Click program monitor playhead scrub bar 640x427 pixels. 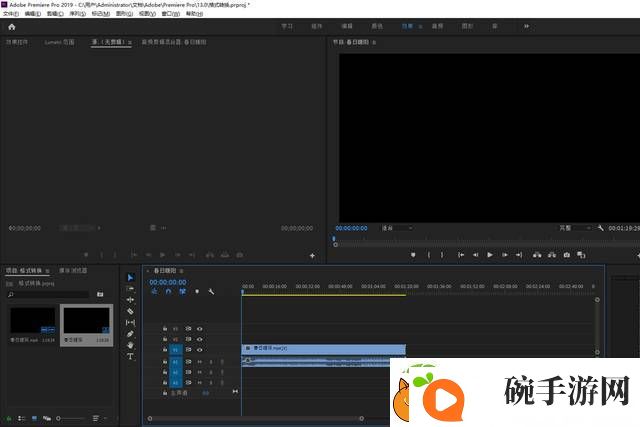tap(486, 239)
